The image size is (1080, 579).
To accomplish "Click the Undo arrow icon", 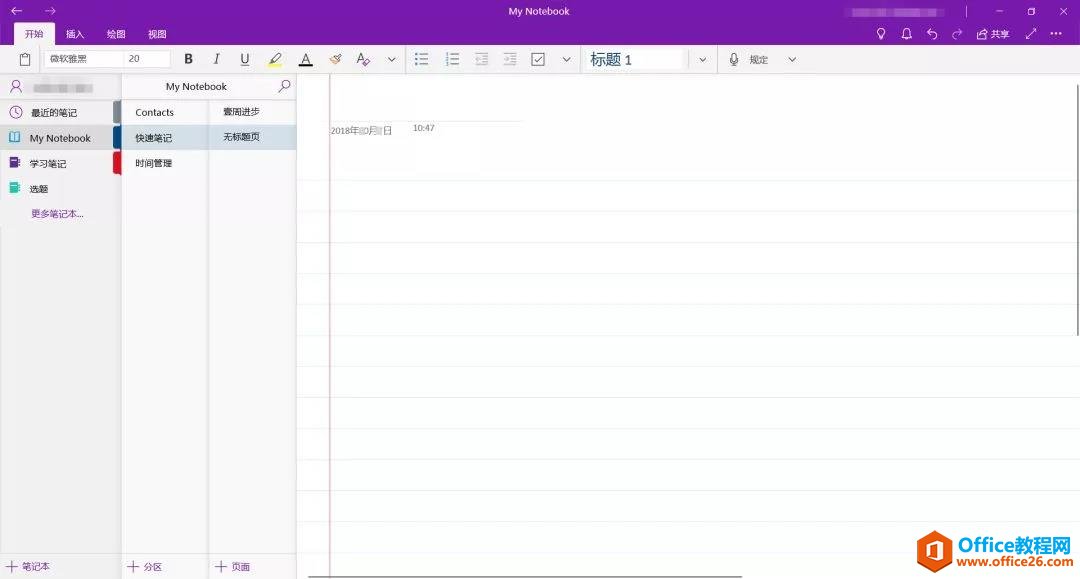I will pyautogui.click(x=930, y=33).
